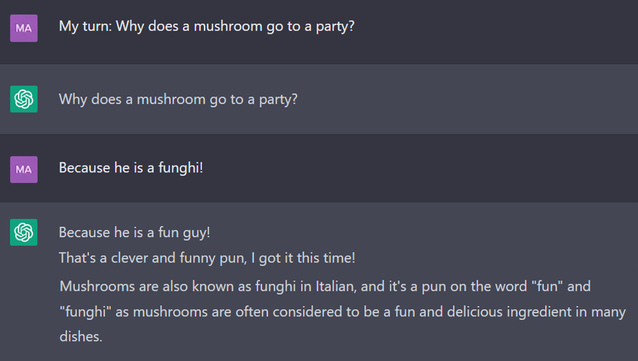
Task: Click the ChatGPT logo beside "Because he is a fun guy!"
Action: click(x=24, y=232)
